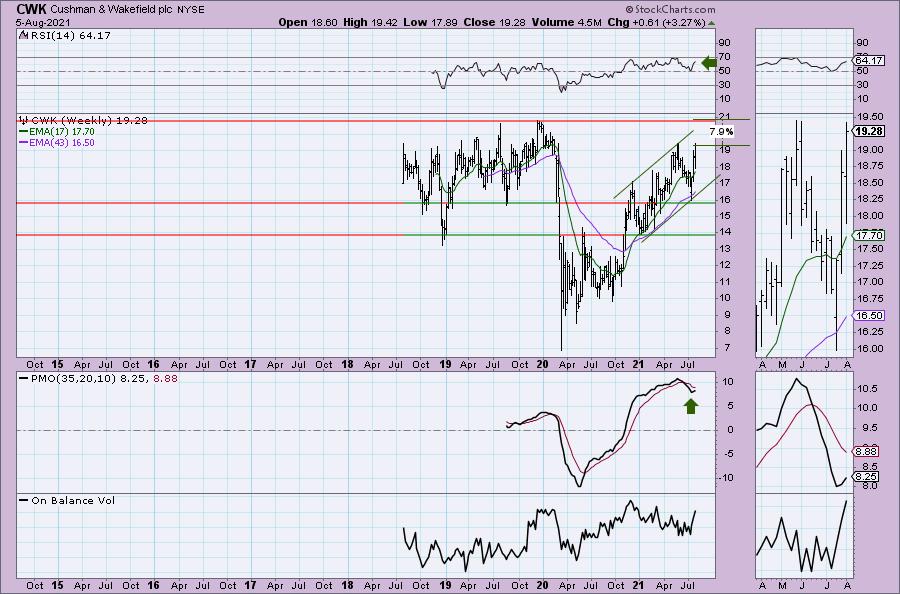
Task: Click the green line marker beside EMA(17)
Action: [24, 131]
